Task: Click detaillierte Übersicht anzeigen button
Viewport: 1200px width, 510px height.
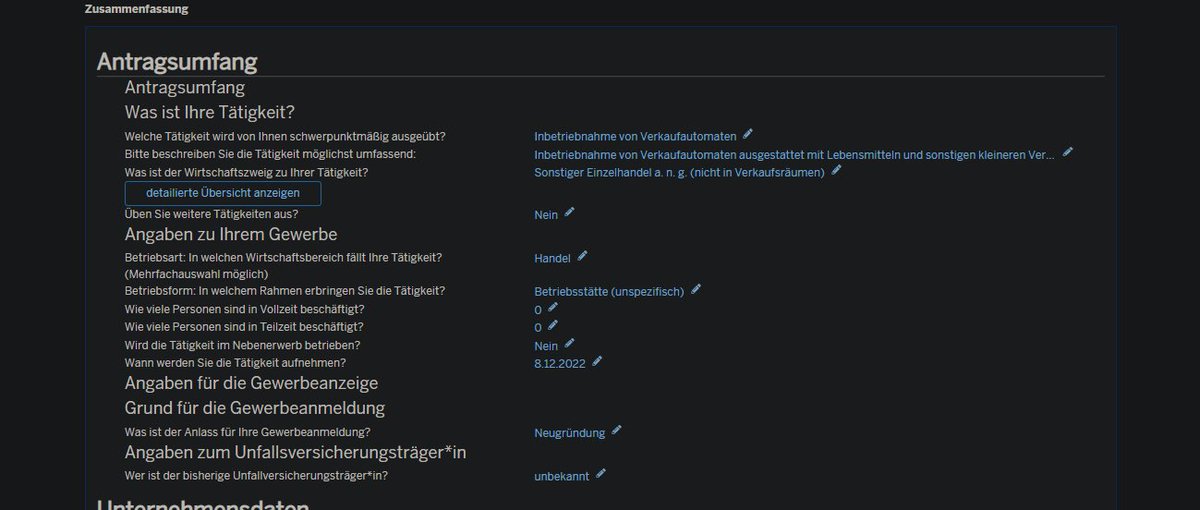Action: [223, 193]
